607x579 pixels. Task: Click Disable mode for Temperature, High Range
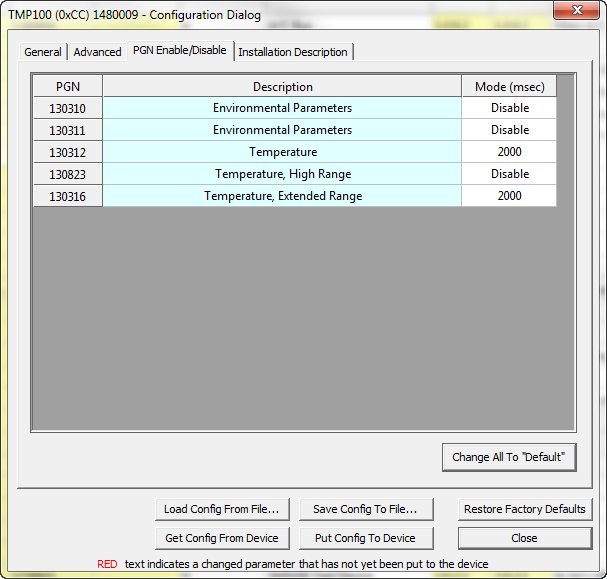[509, 174]
